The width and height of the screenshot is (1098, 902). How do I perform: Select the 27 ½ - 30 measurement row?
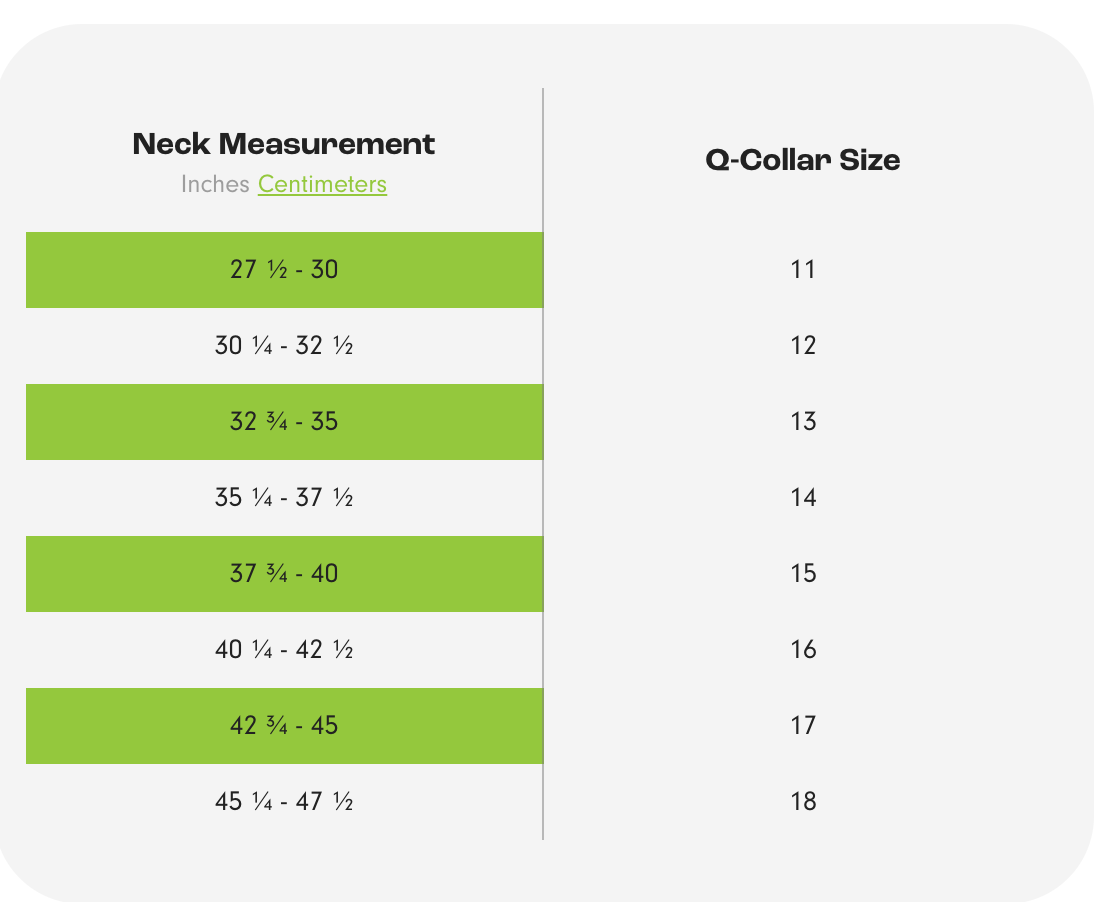[284, 270]
